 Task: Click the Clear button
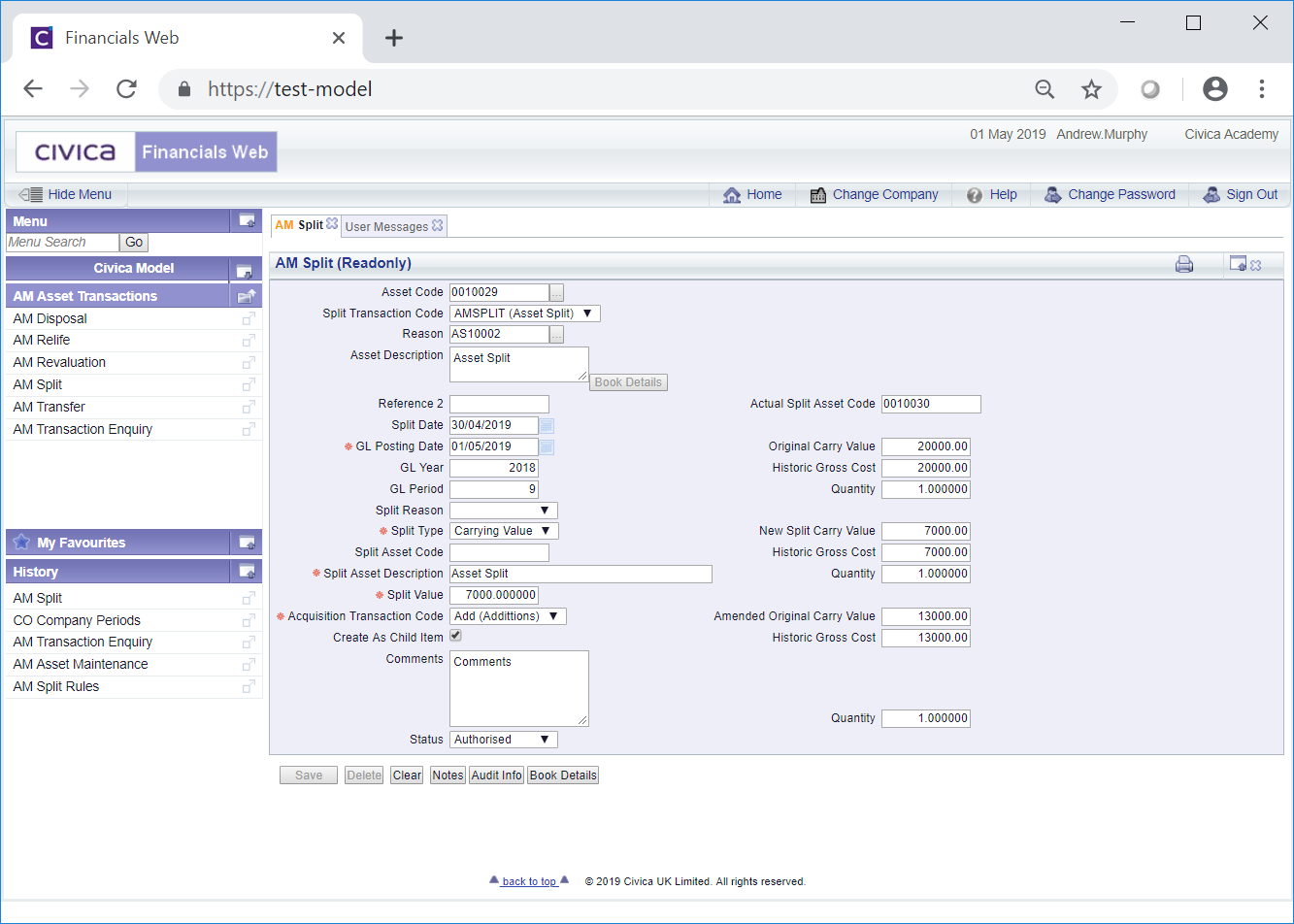[x=407, y=775]
